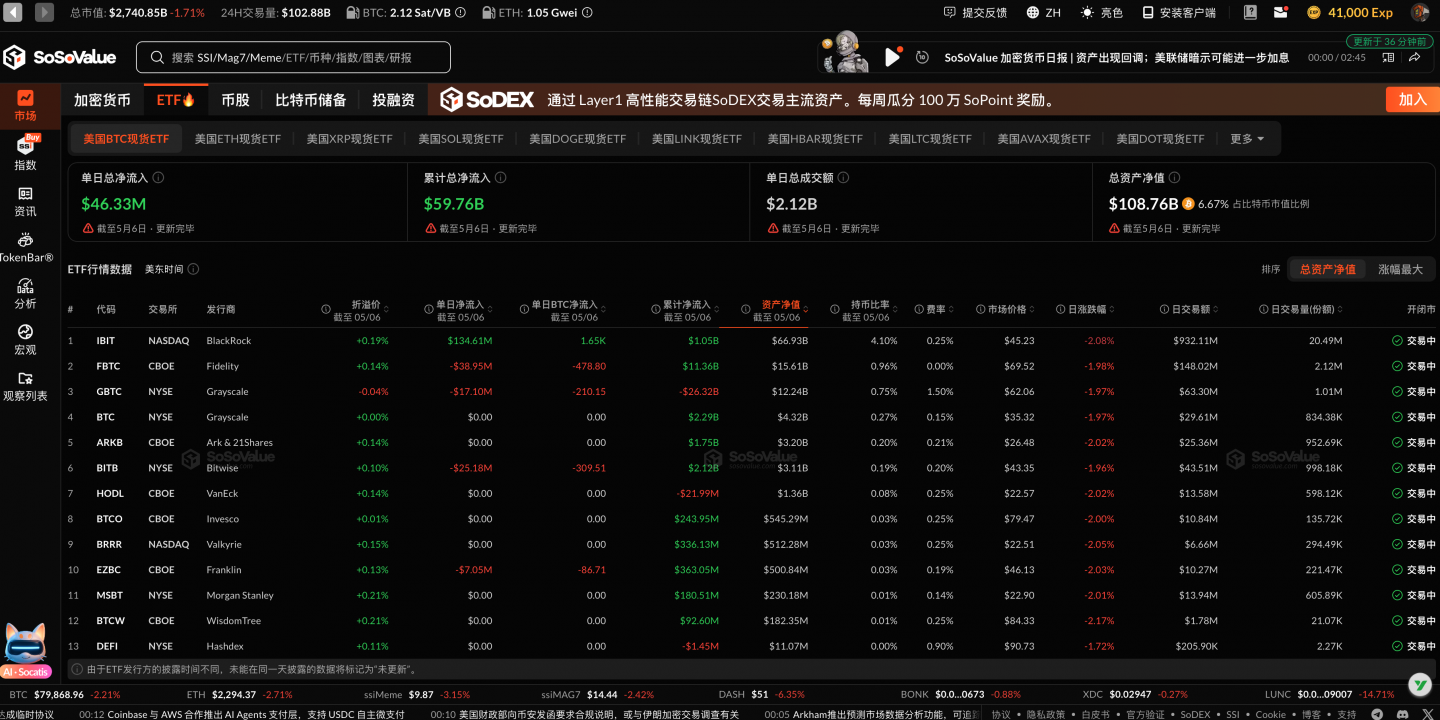The width and height of the screenshot is (1440, 720).
Task: Switch to the 投融资 tab
Action: point(393,100)
